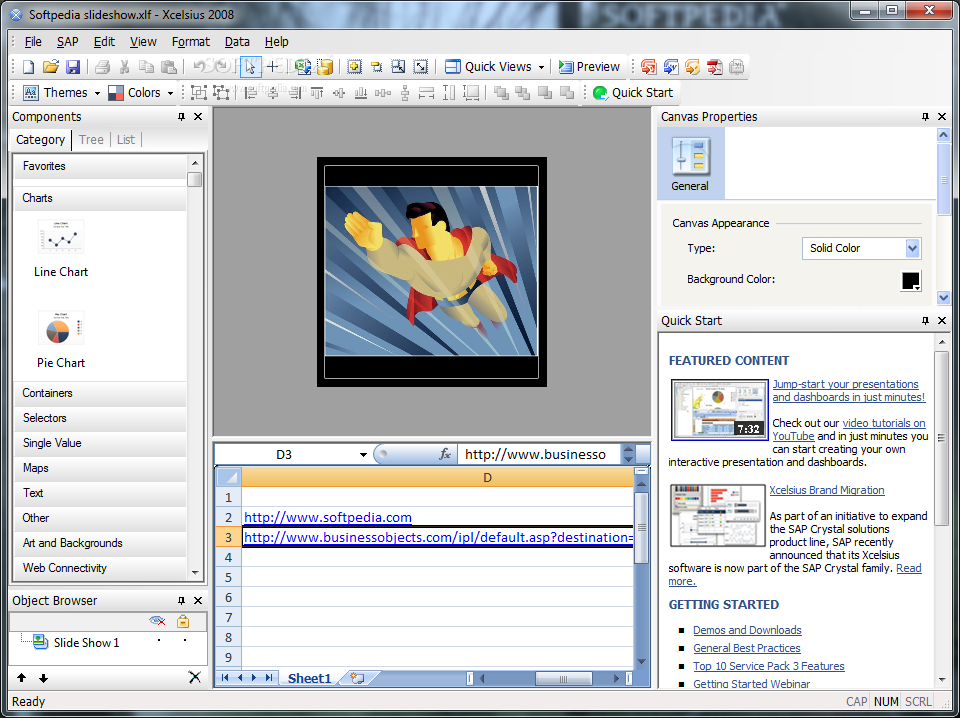Open a file with the folder icon
Image resolution: width=960 pixels, height=718 pixels.
tap(51, 67)
